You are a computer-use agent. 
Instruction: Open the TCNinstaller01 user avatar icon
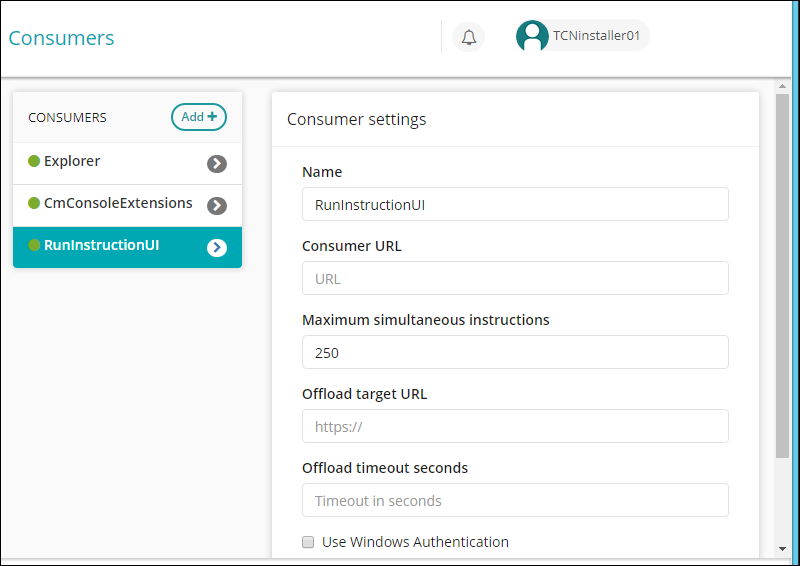pos(532,37)
